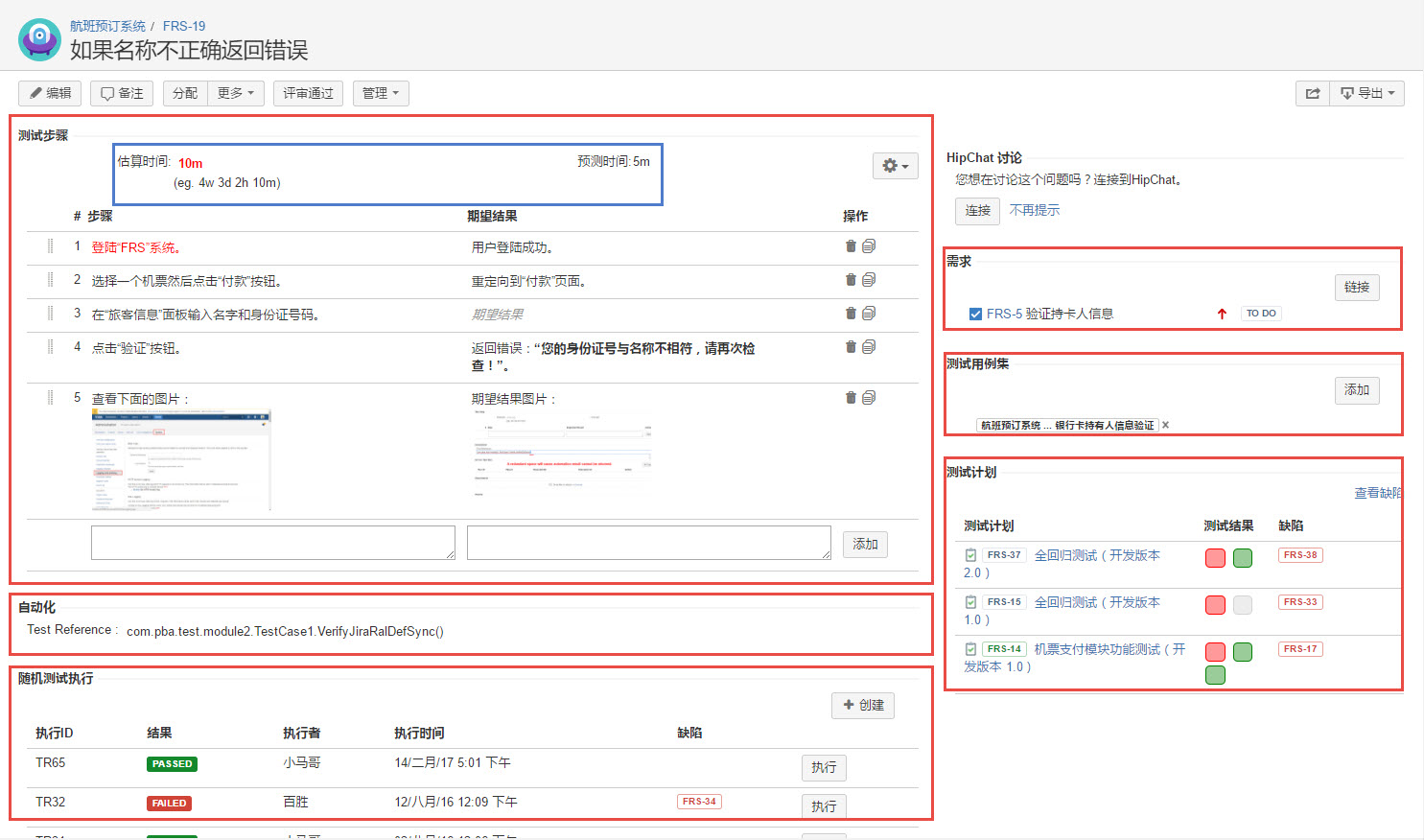The height and width of the screenshot is (840, 1424).
Task: Click trash icon for step 4
Action: pyautogui.click(x=851, y=347)
